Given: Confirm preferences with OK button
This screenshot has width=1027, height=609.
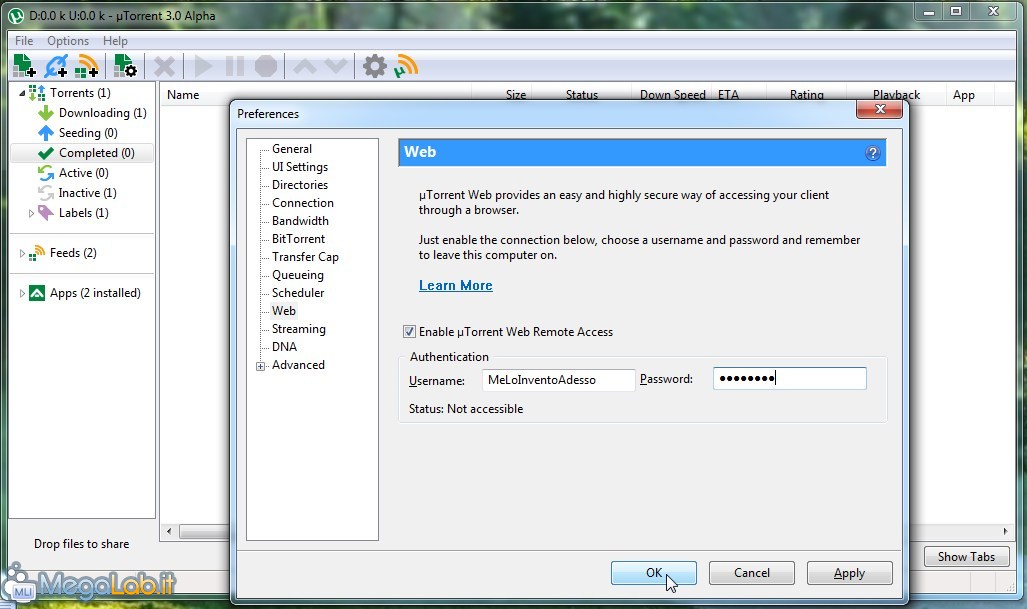Looking at the screenshot, I should click(x=654, y=573).
